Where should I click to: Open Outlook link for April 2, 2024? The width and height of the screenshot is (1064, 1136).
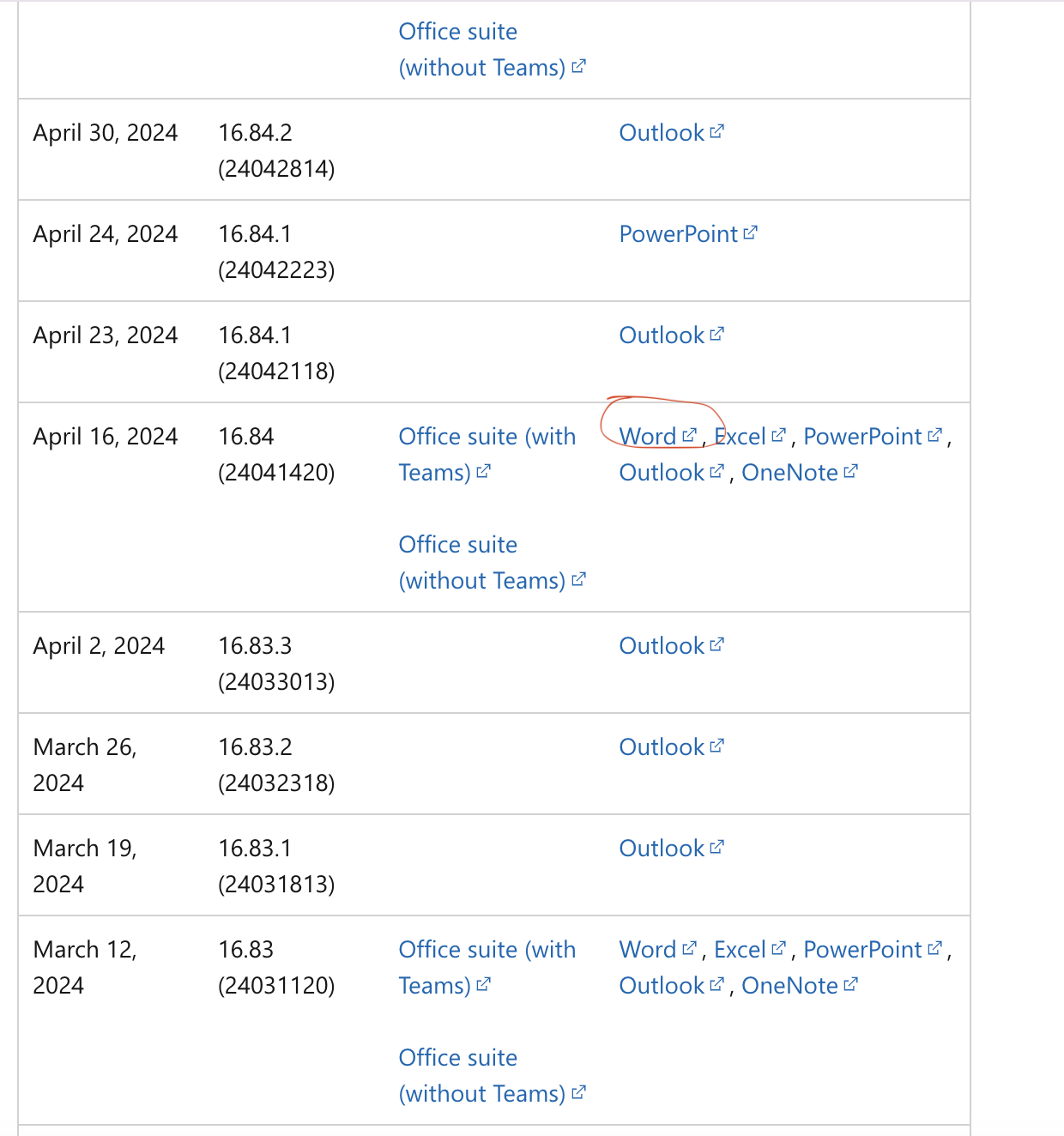tap(662, 646)
